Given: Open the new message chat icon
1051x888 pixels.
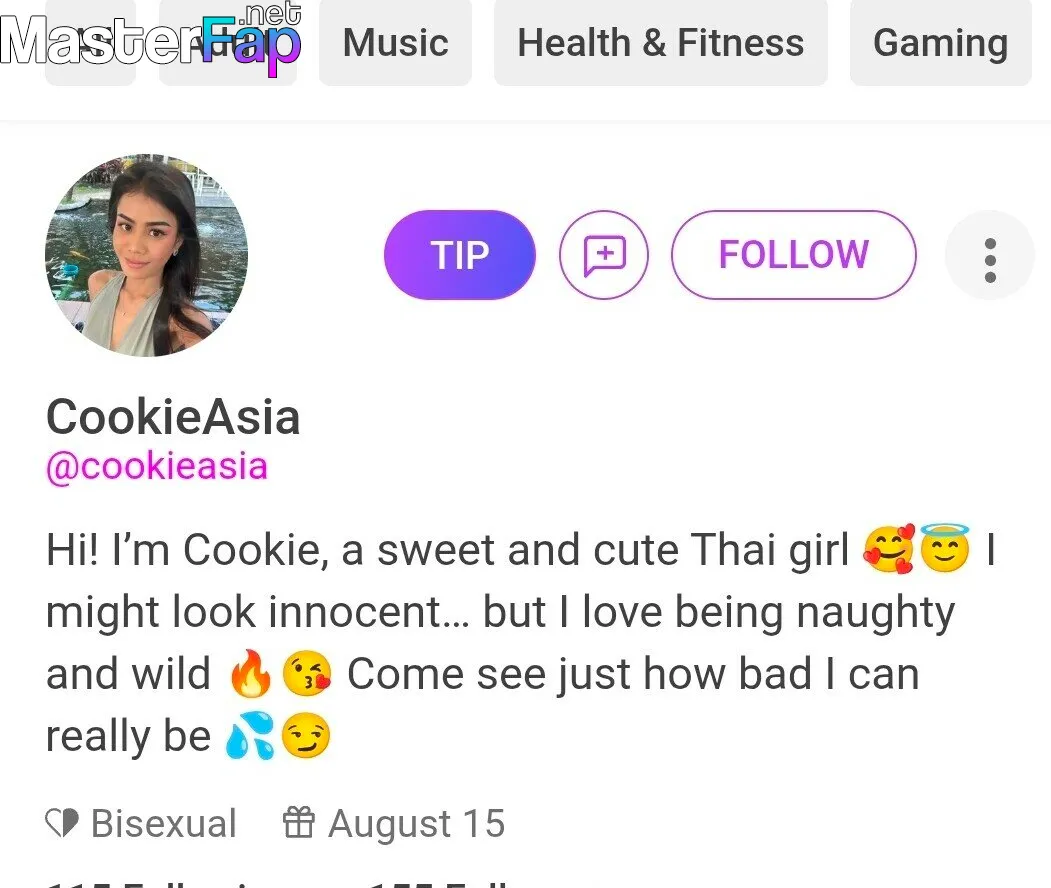Looking at the screenshot, I should pos(604,255).
